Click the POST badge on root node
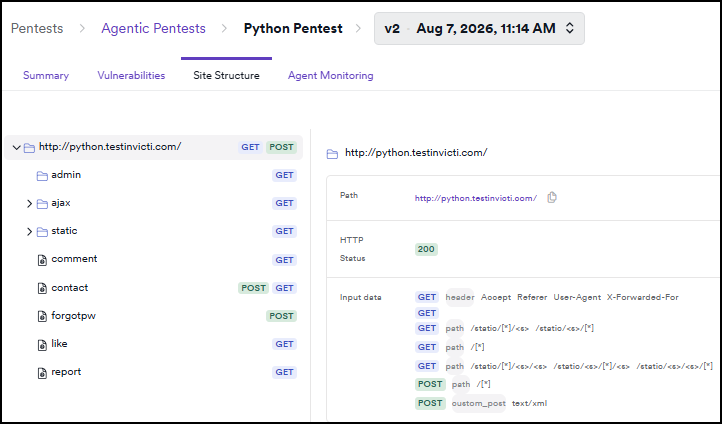 click(x=281, y=147)
